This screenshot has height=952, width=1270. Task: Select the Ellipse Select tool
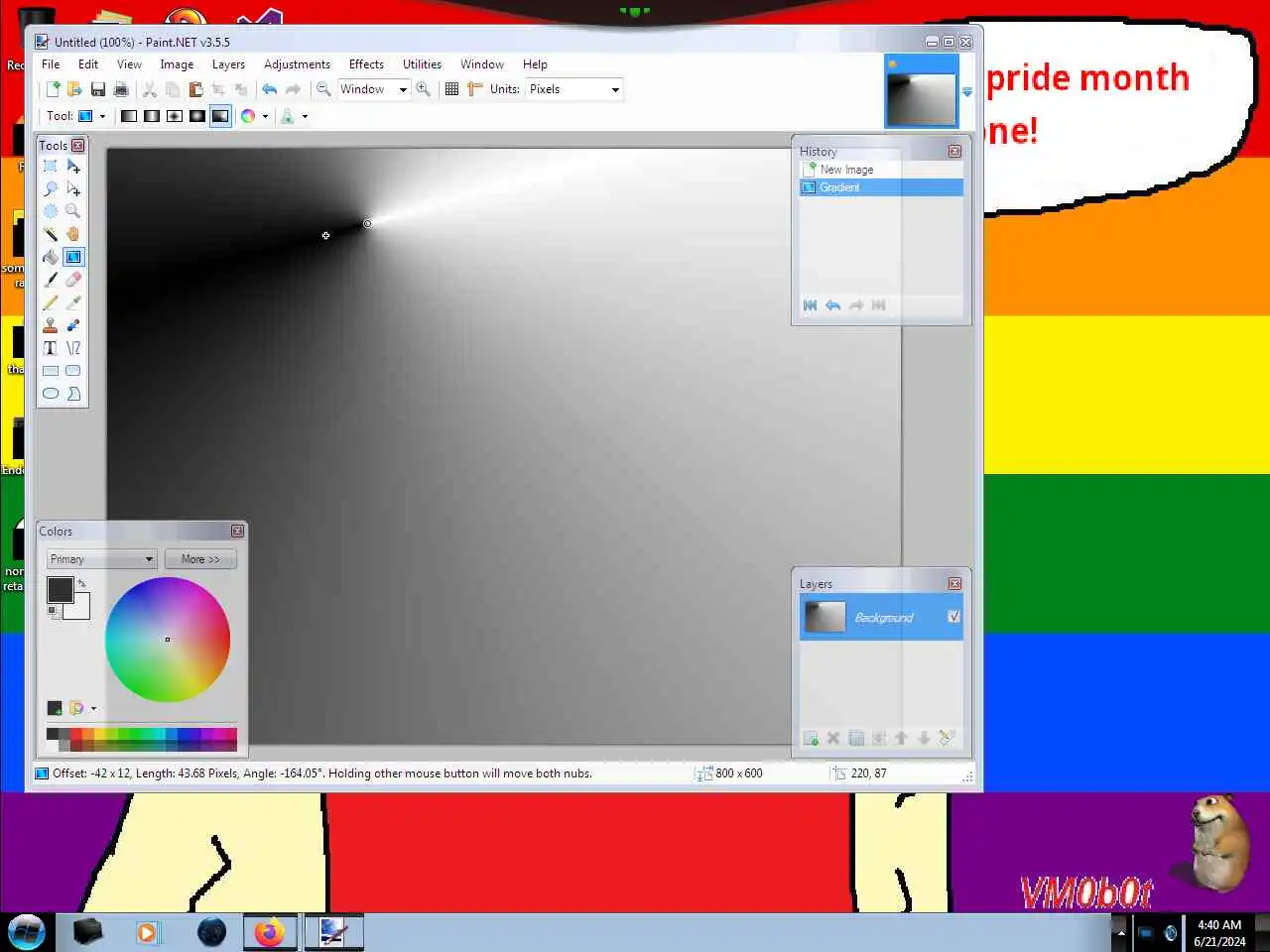click(51, 211)
